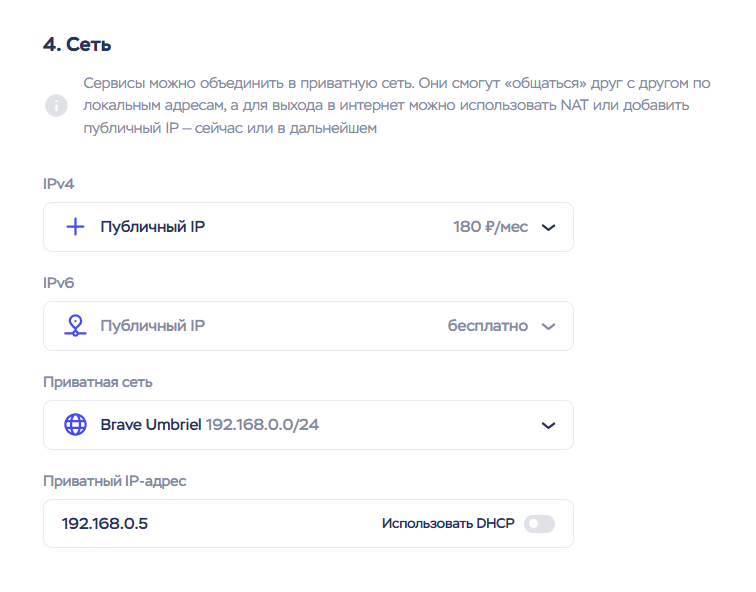Click the 192.168.0.0/24 subnet text
The height and width of the screenshot is (592, 756).
tap(262, 425)
